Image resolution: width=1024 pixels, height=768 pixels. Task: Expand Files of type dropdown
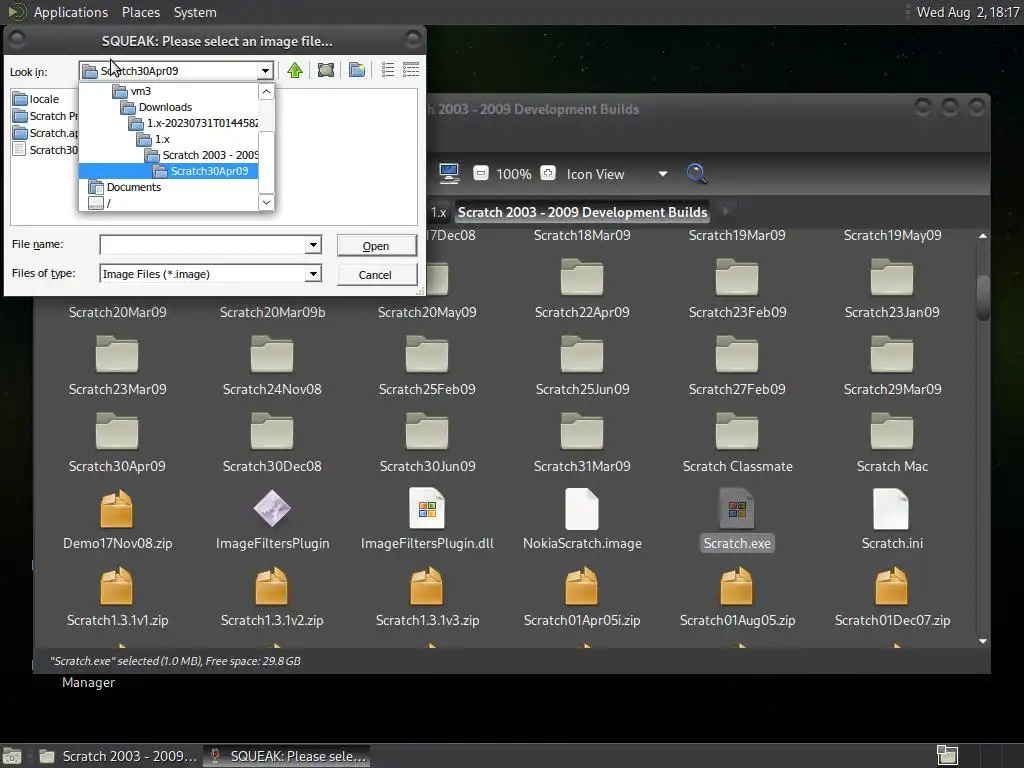pyautogui.click(x=313, y=274)
